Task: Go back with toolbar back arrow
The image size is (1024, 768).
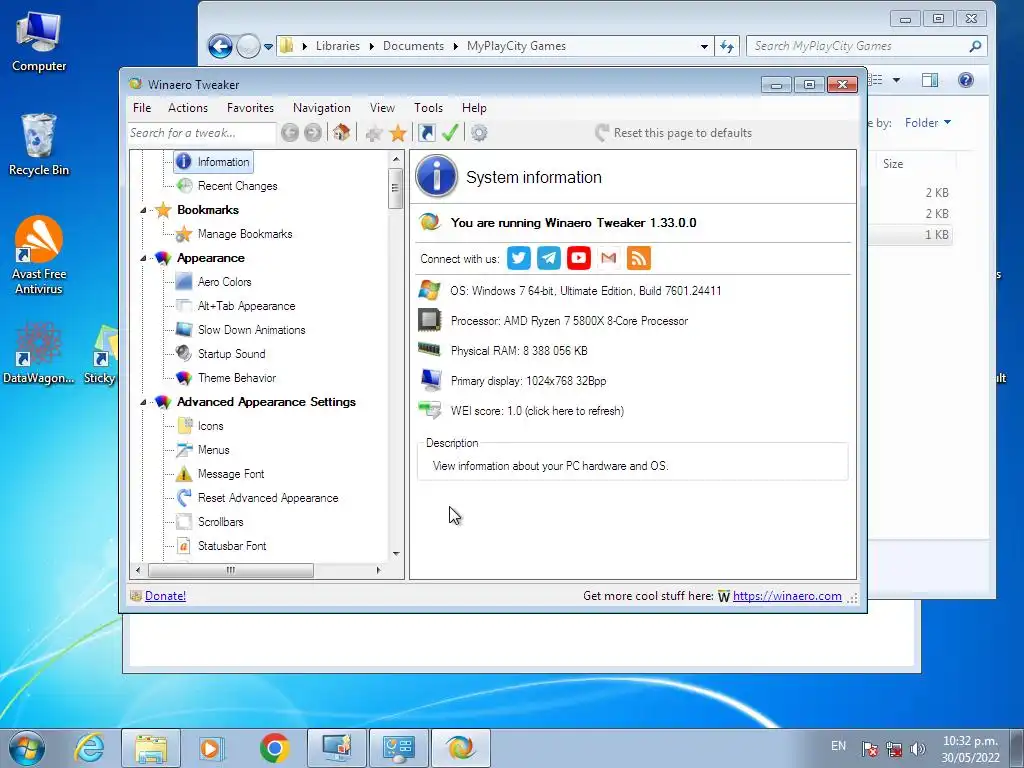Action: pyautogui.click(x=290, y=133)
